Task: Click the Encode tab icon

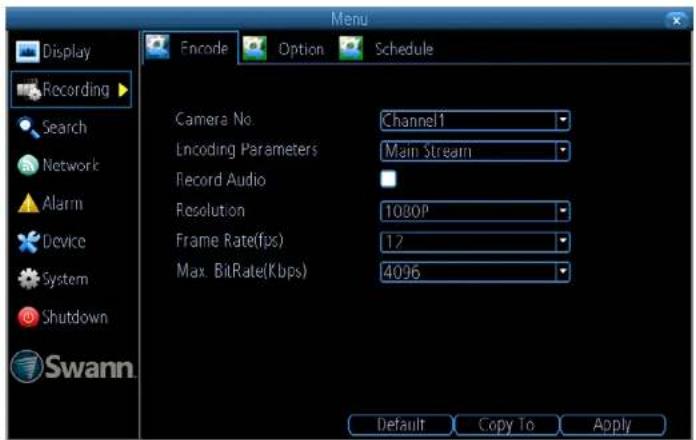Action: pos(157,47)
